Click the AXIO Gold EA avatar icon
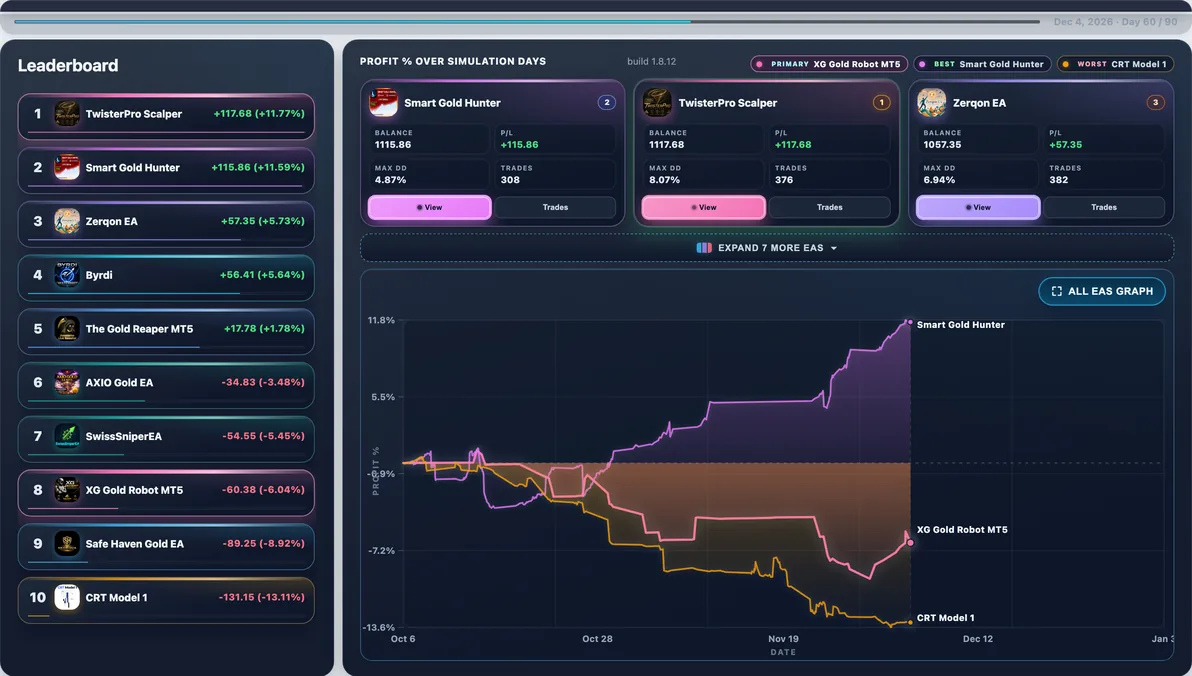This screenshot has height=676, width=1192. point(67,382)
